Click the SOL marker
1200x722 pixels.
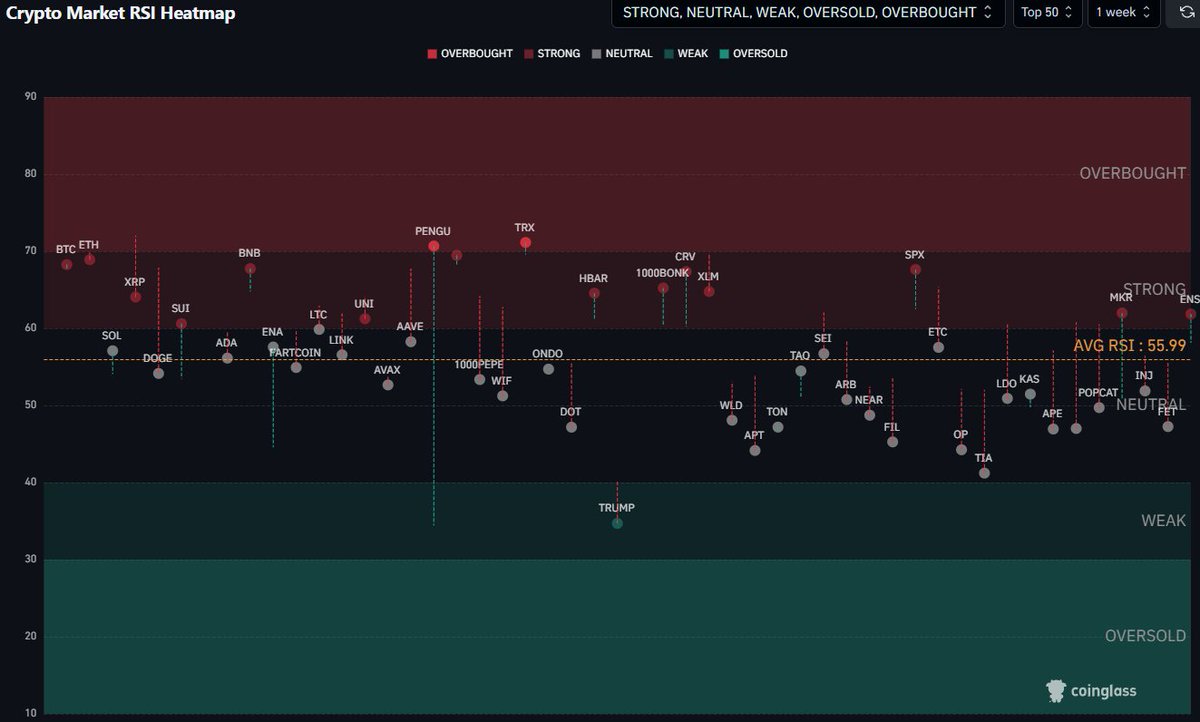[x=112, y=351]
